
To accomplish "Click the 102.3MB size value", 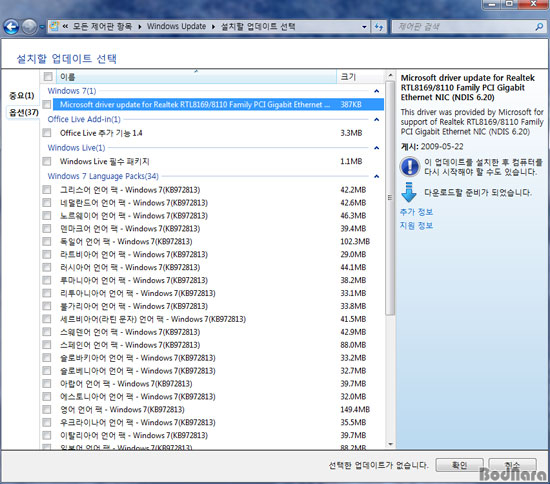I will click(355, 242).
